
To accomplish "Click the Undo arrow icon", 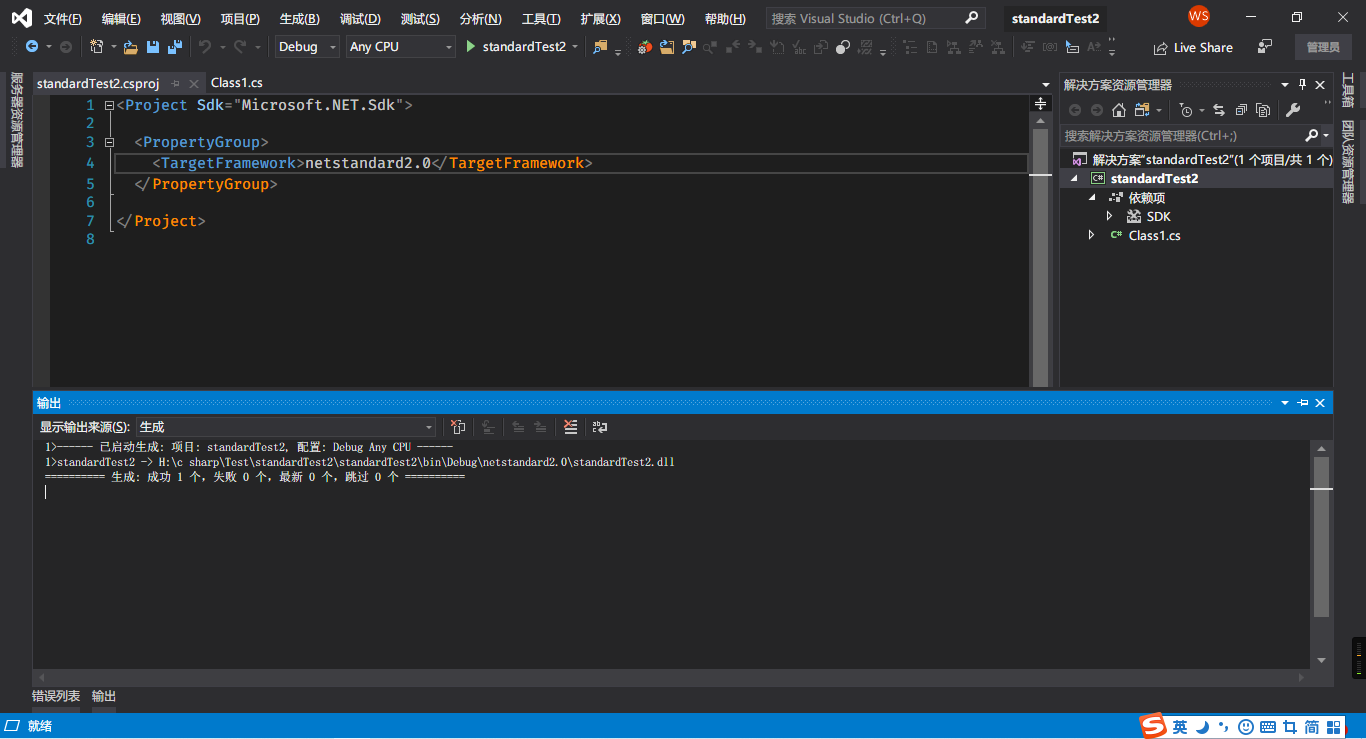I will [205, 47].
